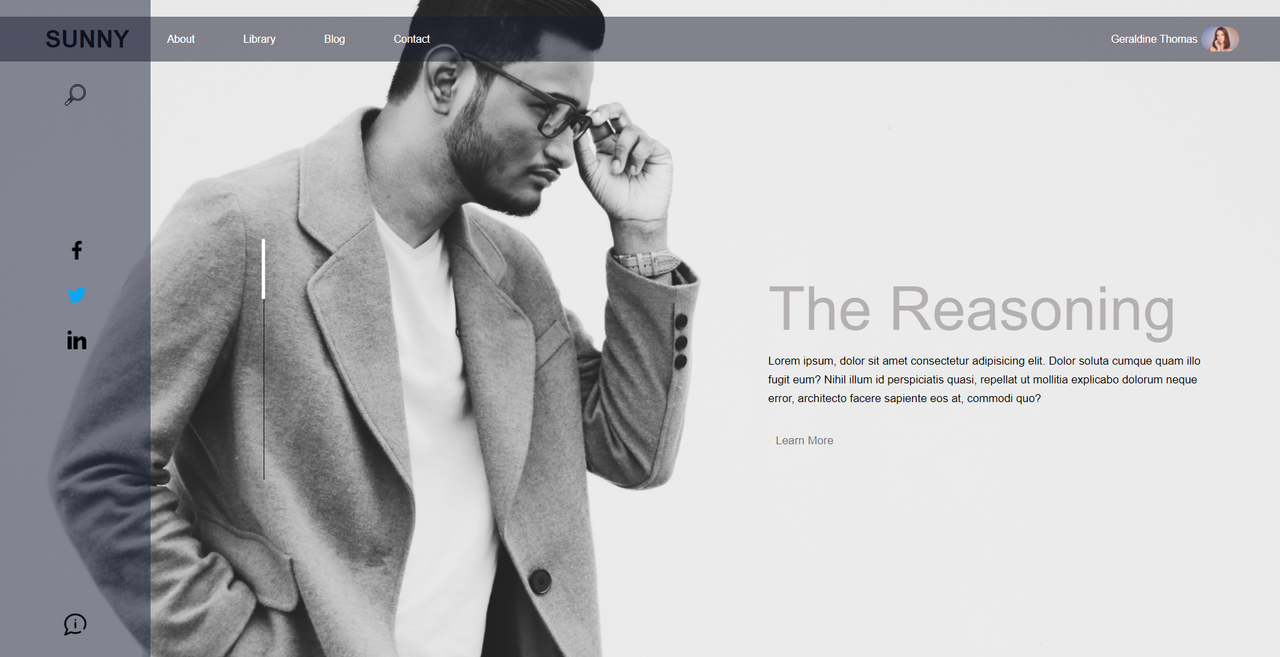Select the Contact nav link
1280x657 pixels.
tap(411, 39)
